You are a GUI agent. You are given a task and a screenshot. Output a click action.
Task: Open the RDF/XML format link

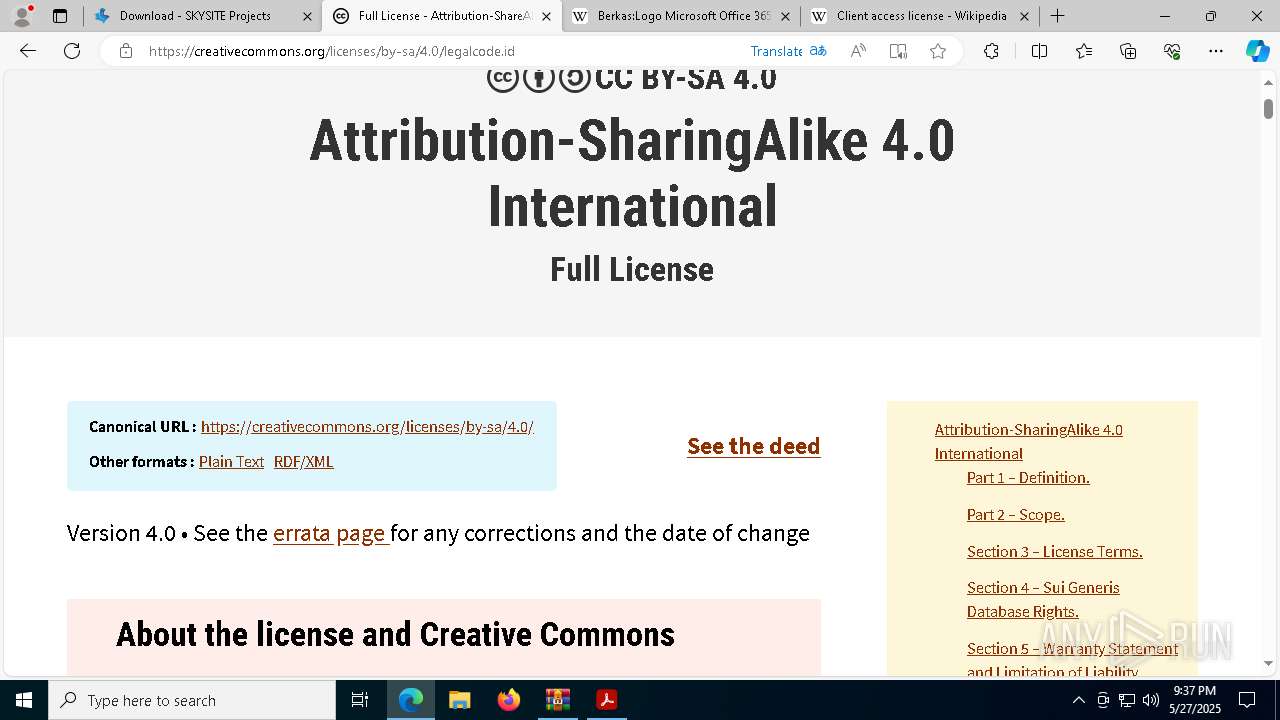pyautogui.click(x=303, y=462)
